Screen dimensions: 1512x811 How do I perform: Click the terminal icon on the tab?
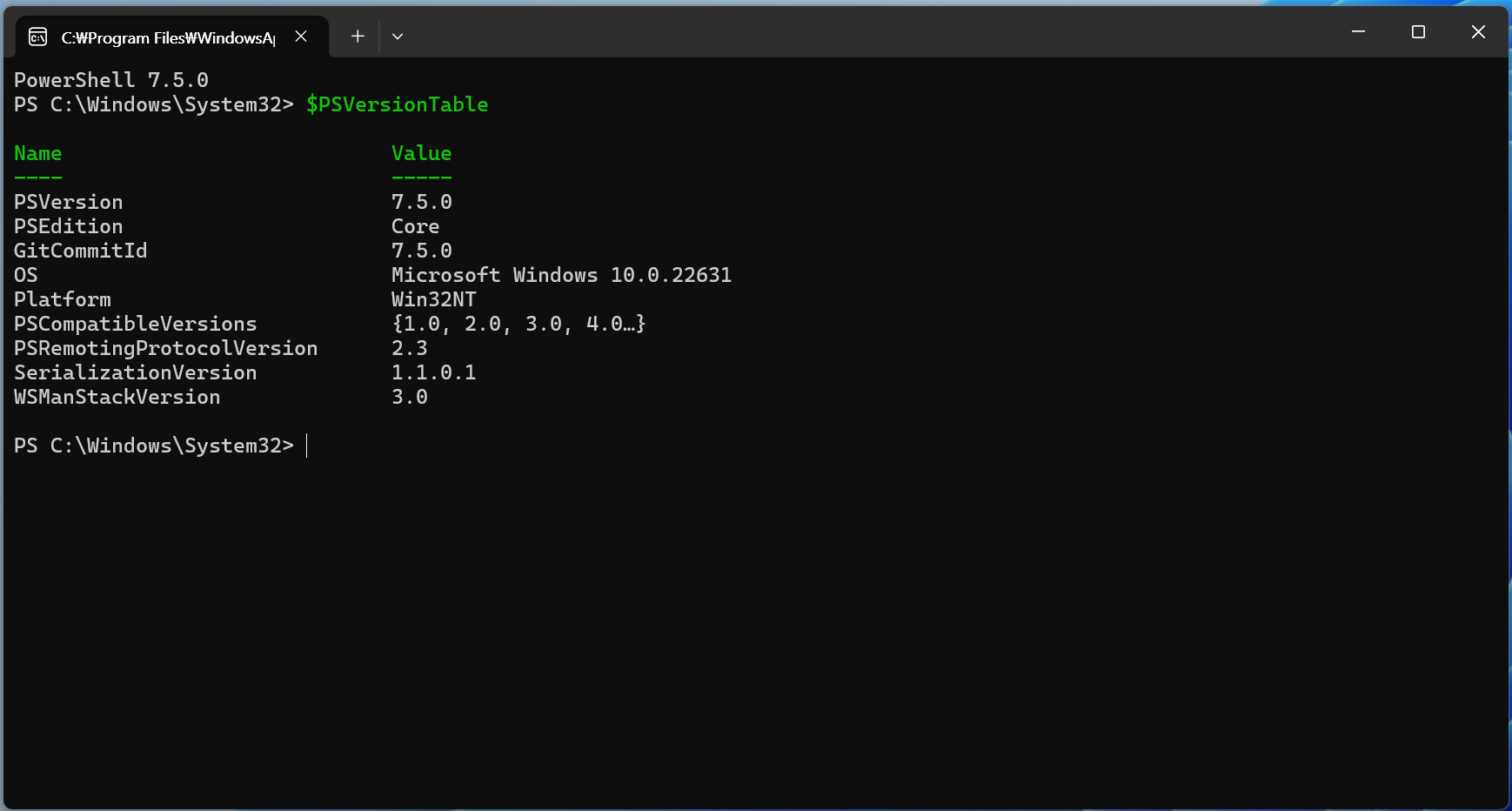[x=38, y=37]
